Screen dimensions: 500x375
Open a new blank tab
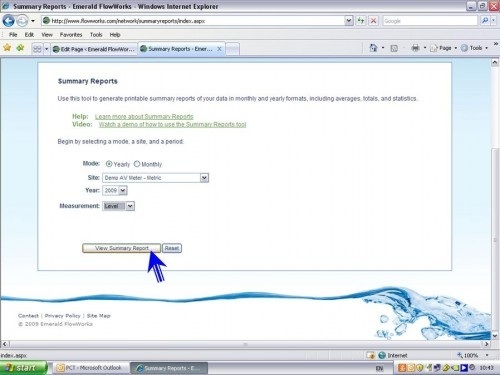pyautogui.click(x=233, y=49)
